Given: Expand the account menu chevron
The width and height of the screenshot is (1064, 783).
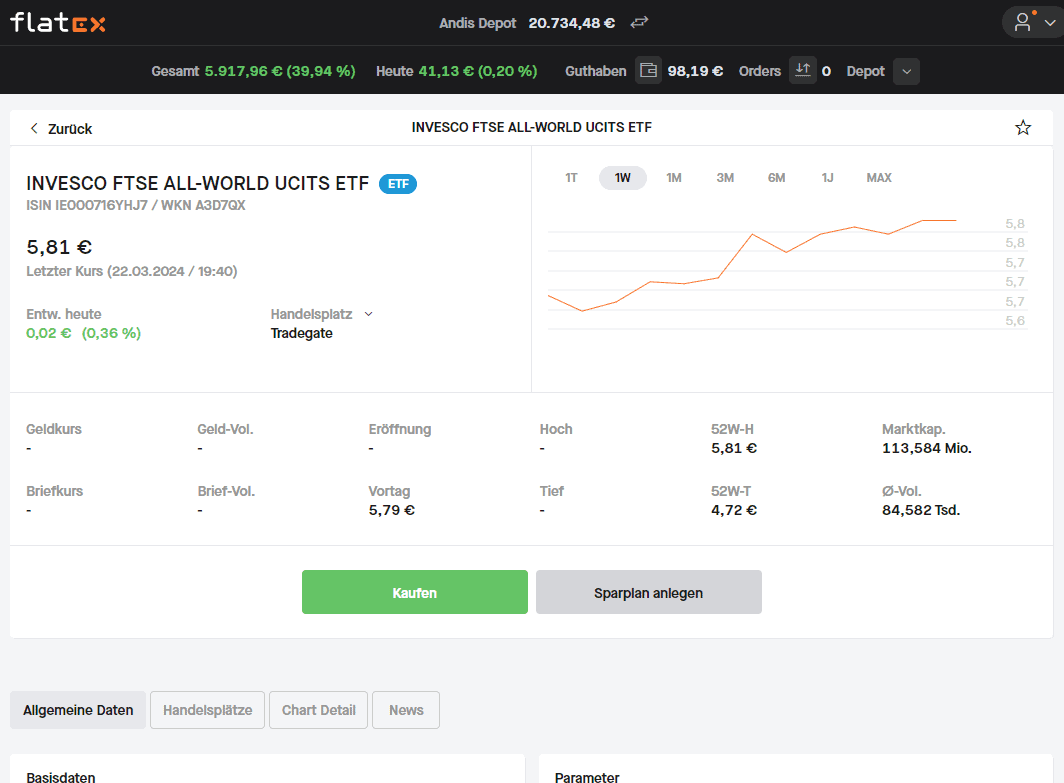Looking at the screenshot, I should pyautogui.click(x=1050, y=23).
